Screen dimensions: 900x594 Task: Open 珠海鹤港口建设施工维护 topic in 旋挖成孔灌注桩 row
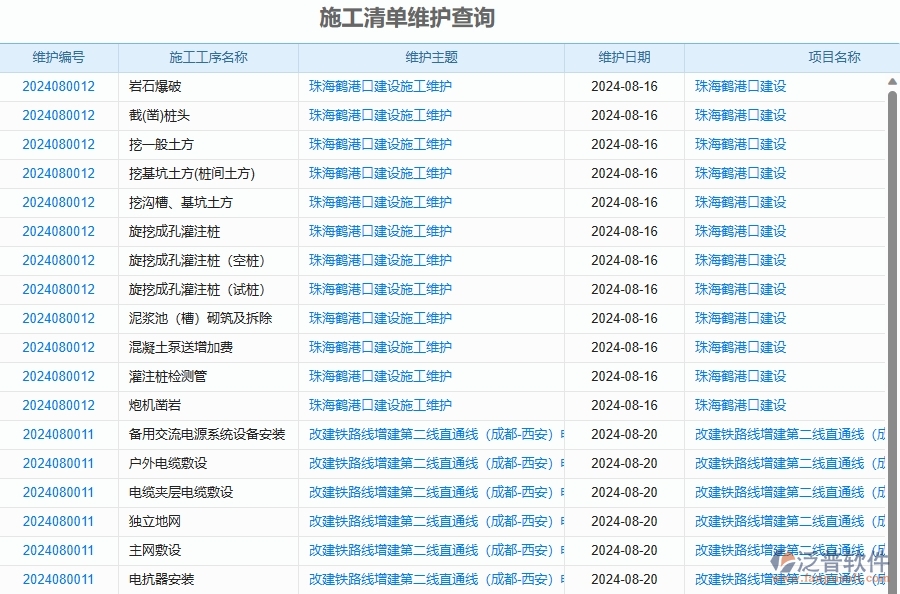click(x=380, y=231)
